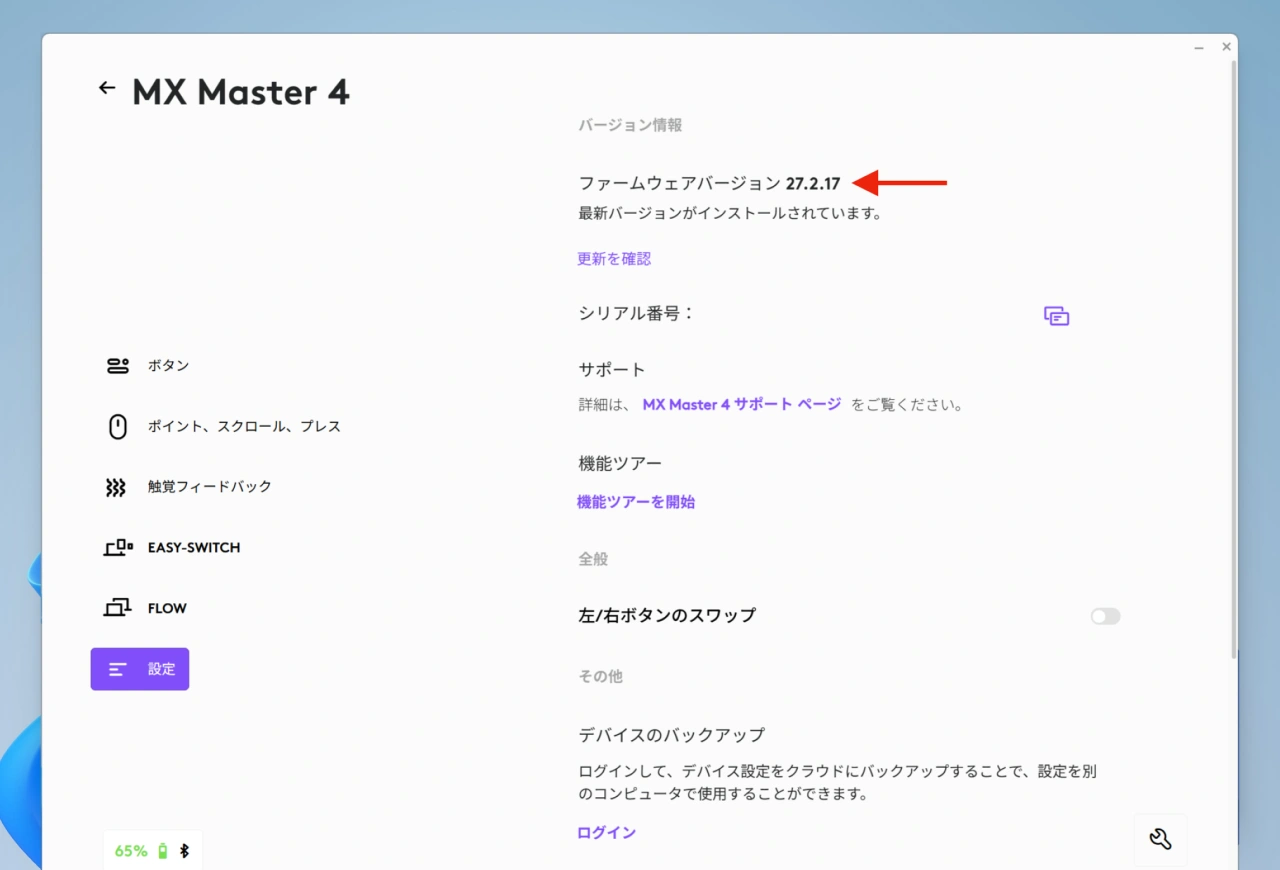1280x870 pixels.
Task: Click the firmware version number 27.2.17
Action: 813,183
